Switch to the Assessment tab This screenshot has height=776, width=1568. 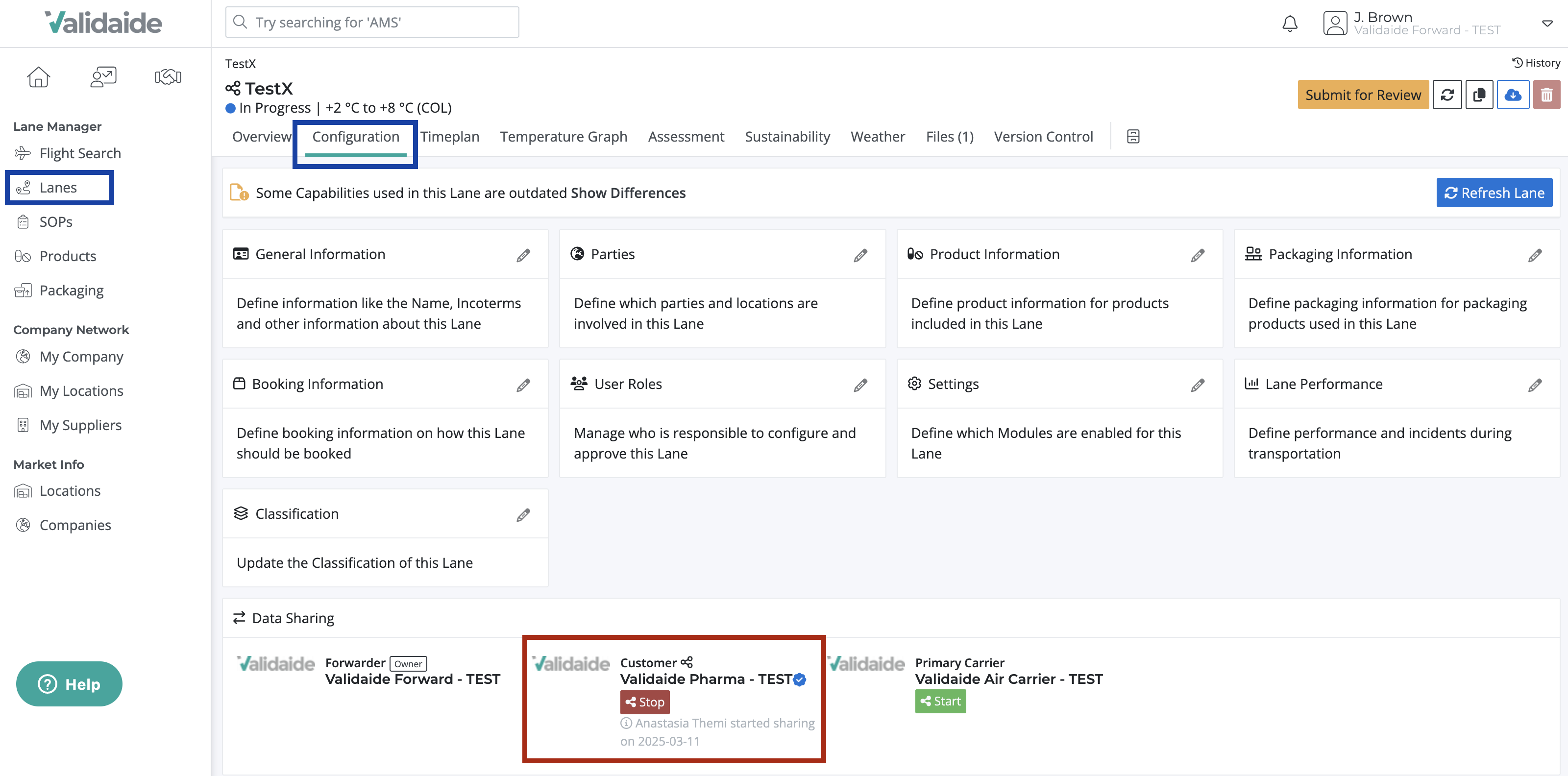click(686, 136)
